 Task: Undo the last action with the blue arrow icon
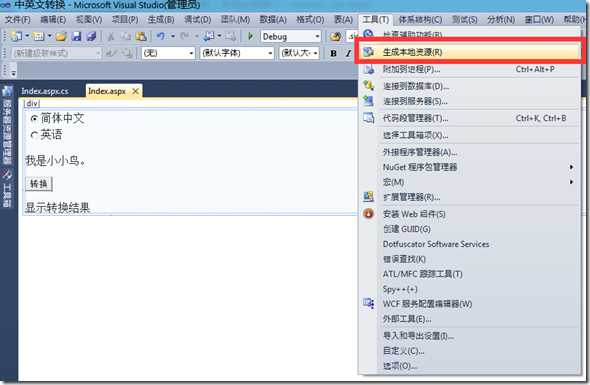point(161,37)
